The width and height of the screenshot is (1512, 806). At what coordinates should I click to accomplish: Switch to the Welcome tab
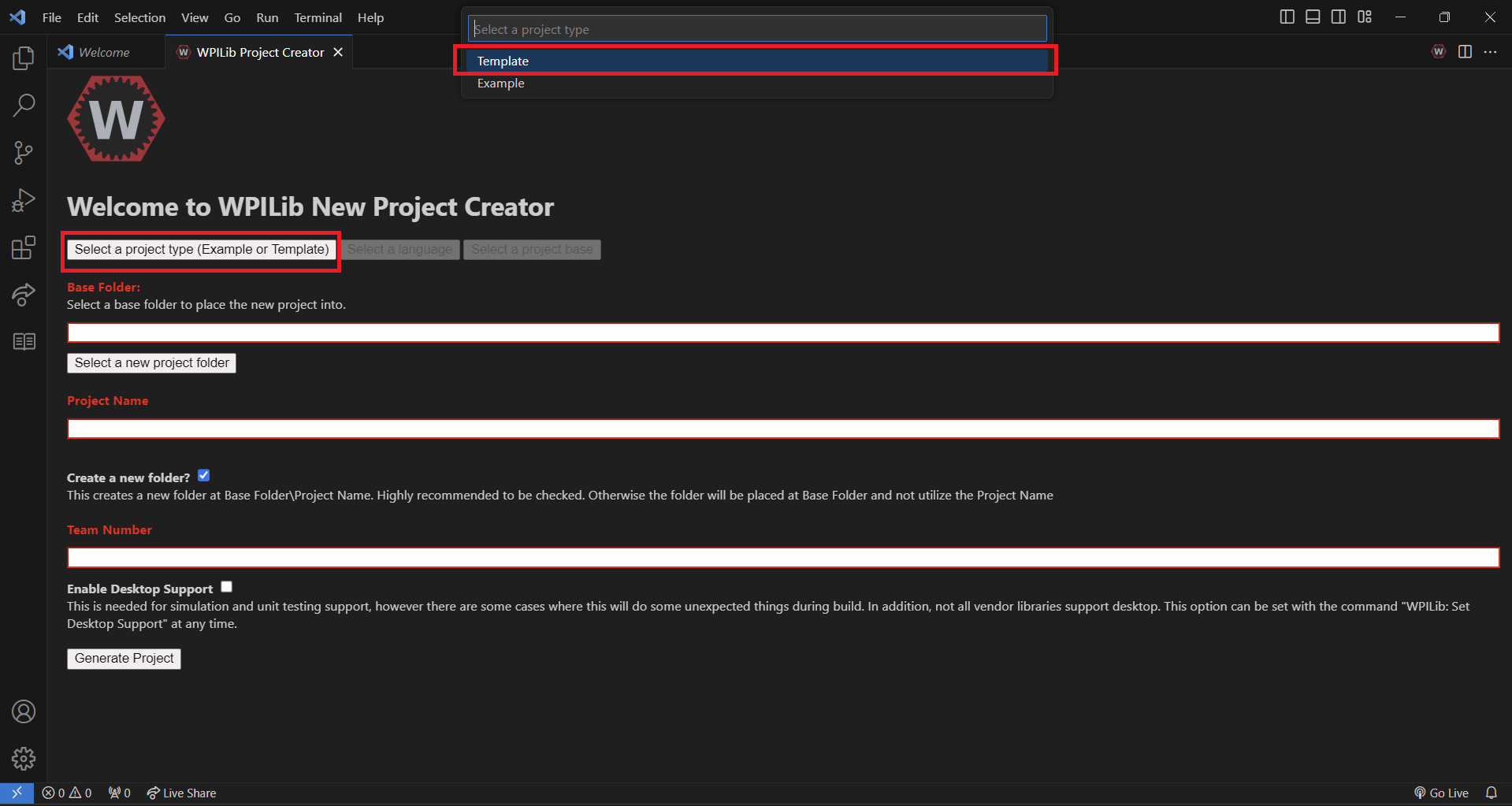click(x=106, y=52)
